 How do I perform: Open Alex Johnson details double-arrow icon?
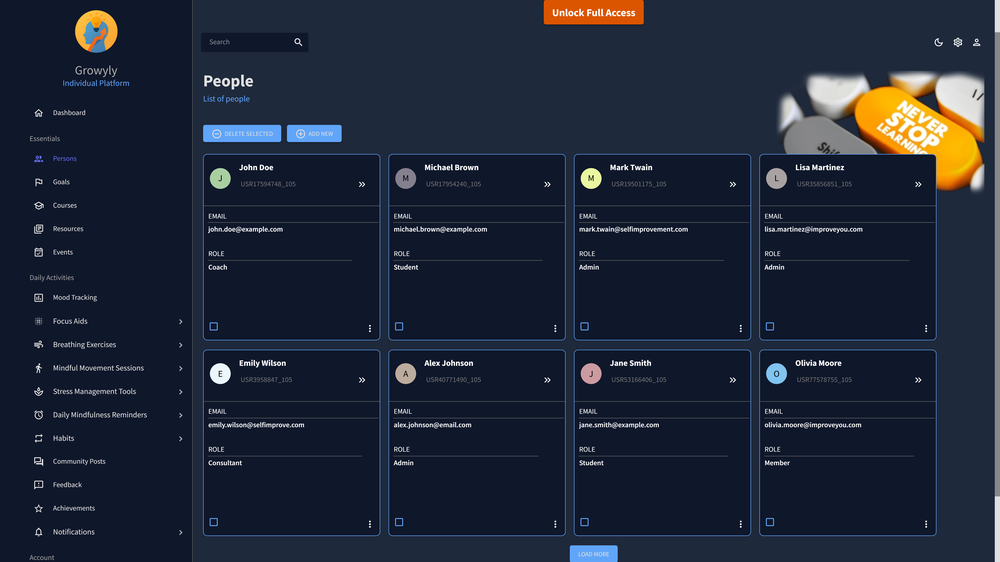[547, 380]
